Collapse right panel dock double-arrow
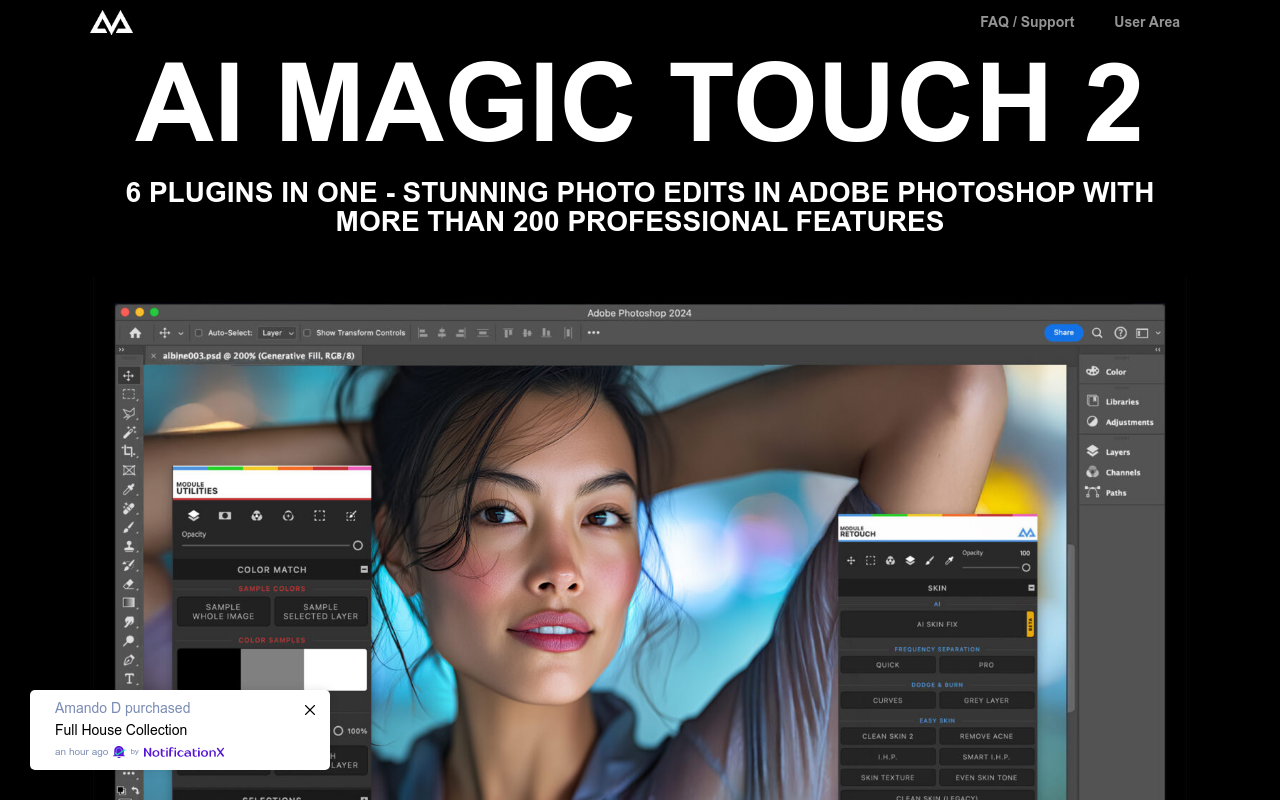 (1158, 350)
